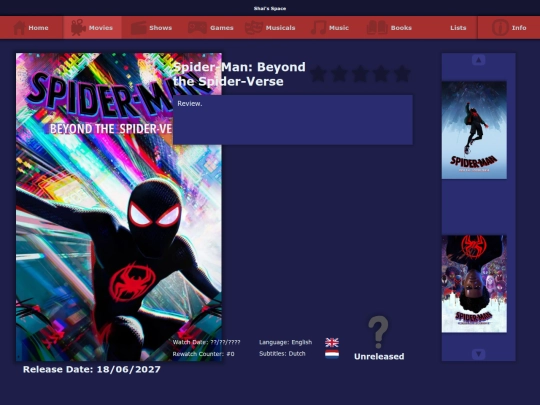Viewport: 540px width, 405px height.
Task: Click the Movies camera icon
Action: click(x=78, y=28)
